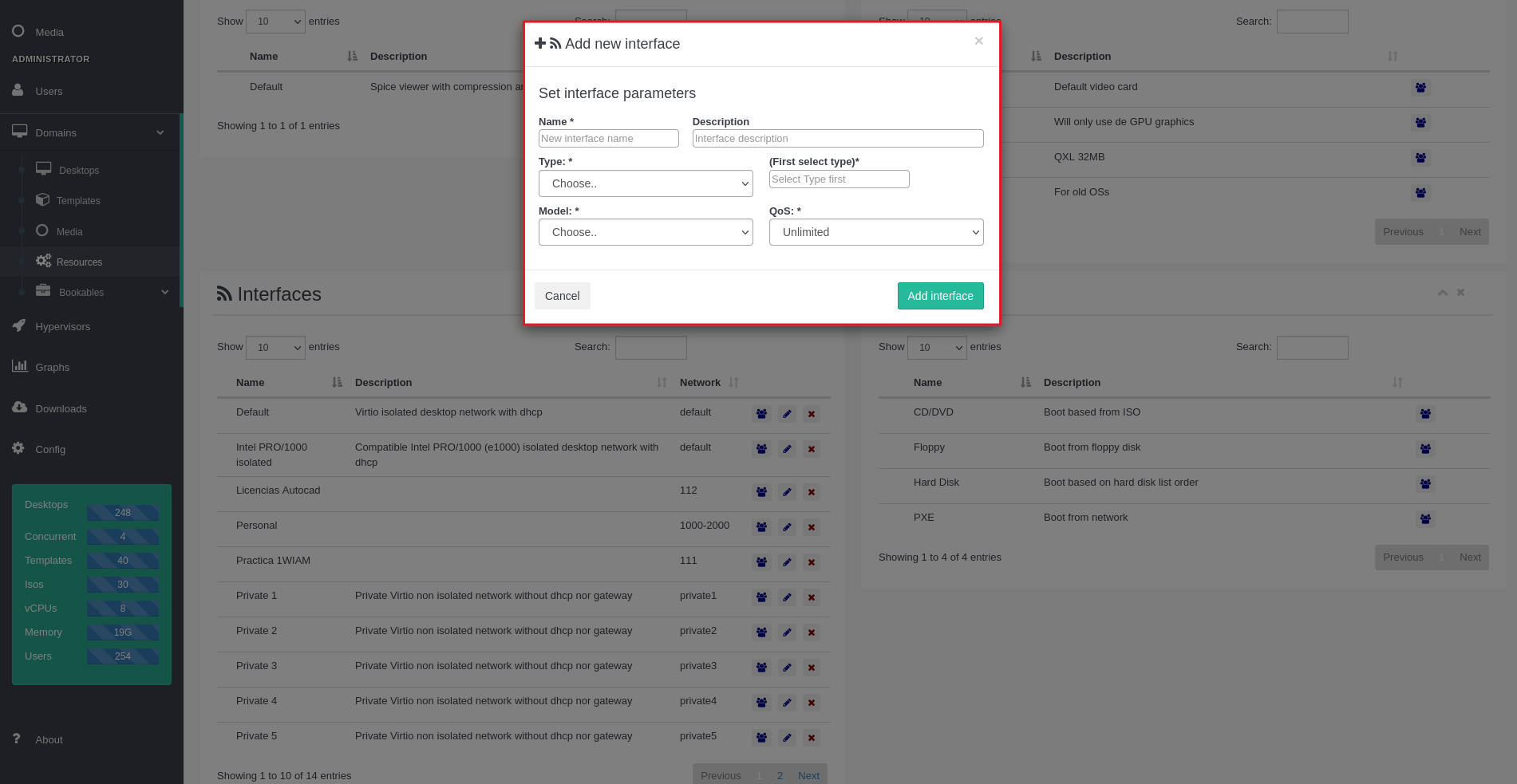Click the Memory usage progress bar

click(x=123, y=632)
